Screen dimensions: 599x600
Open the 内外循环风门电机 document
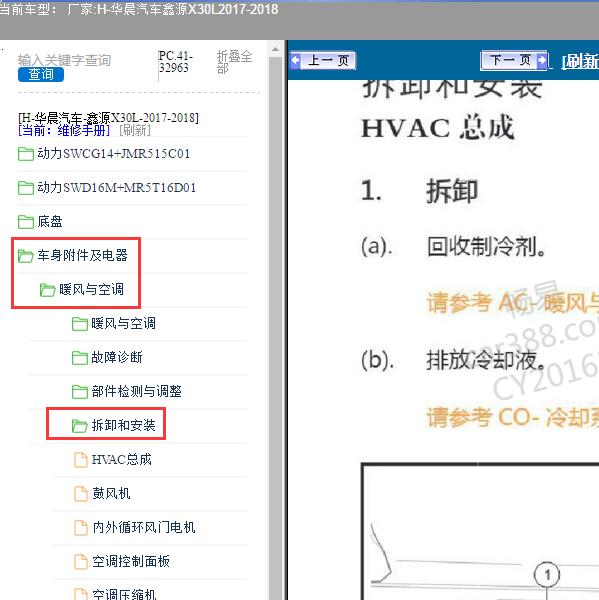coord(144,527)
